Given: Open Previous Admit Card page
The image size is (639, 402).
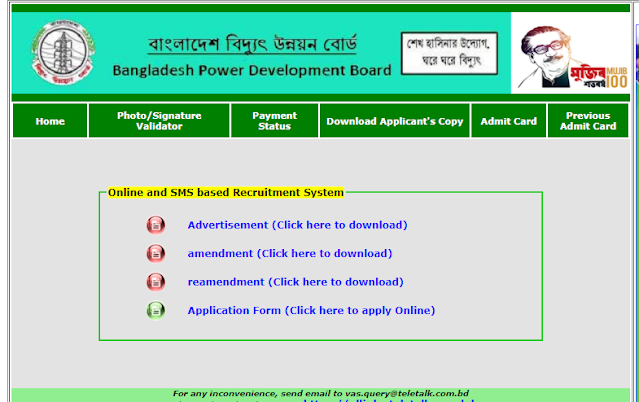Looking at the screenshot, I should pos(588,121).
